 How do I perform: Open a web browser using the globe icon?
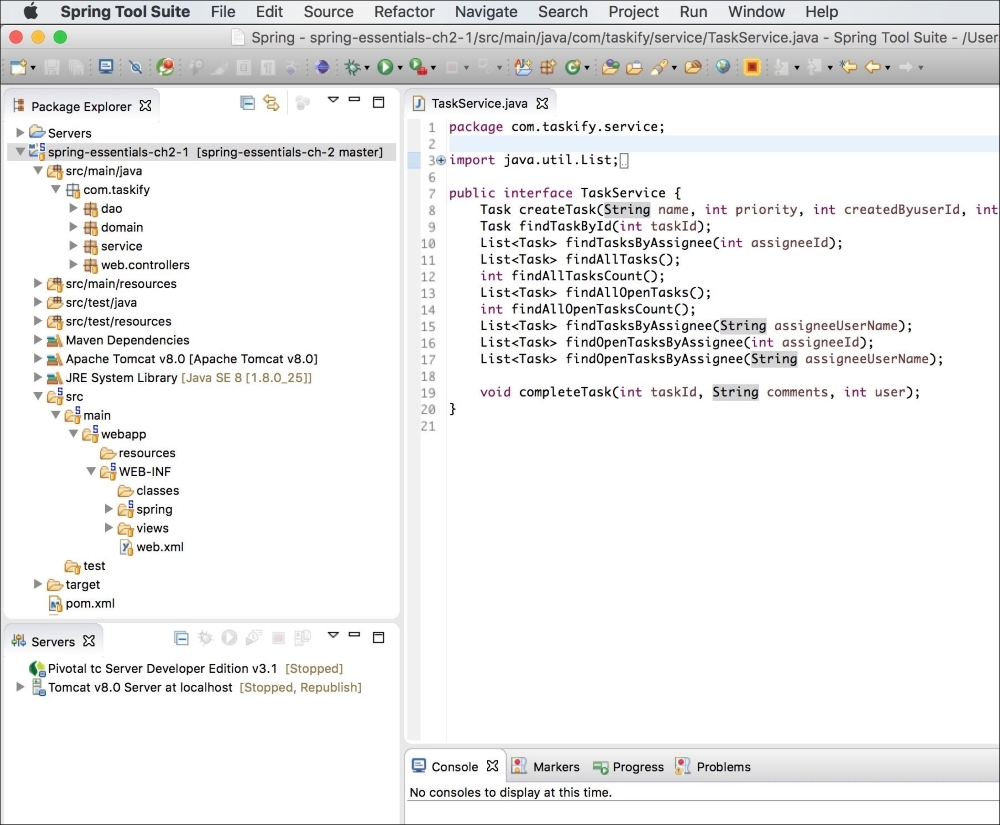pyautogui.click(x=722, y=67)
